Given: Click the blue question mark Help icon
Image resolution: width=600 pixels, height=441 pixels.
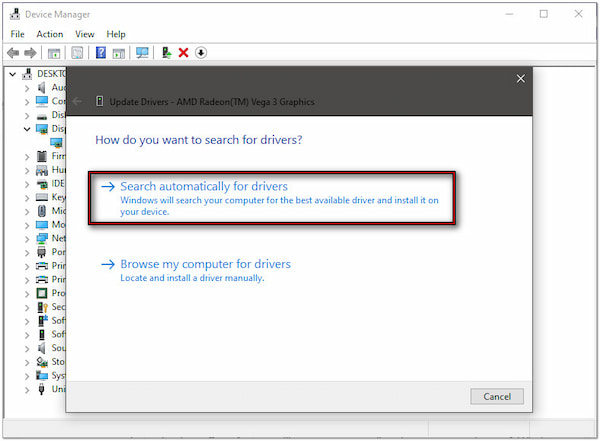Looking at the screenshot, I should pos(100,52).
